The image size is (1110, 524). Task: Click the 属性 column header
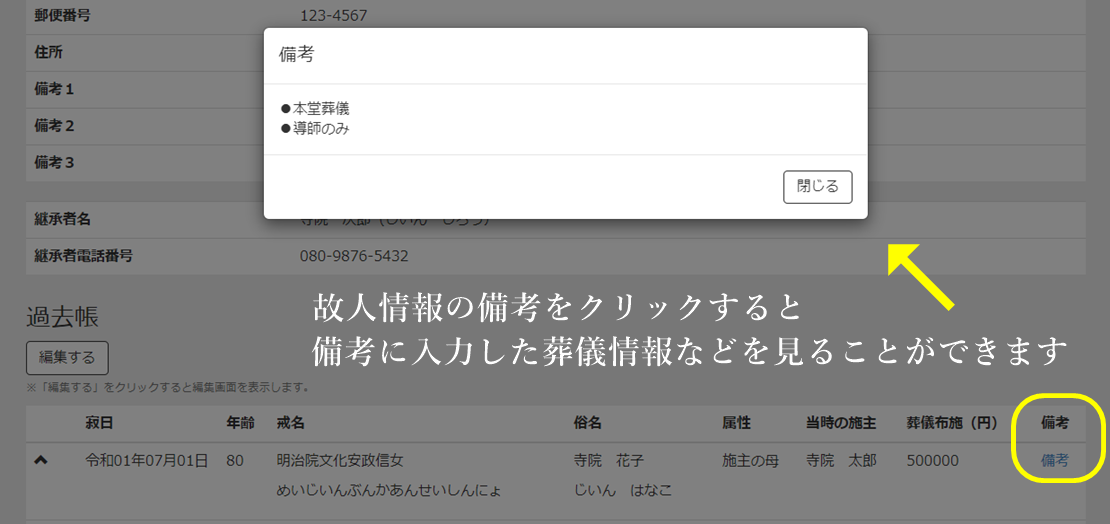(x=736, y=423)
